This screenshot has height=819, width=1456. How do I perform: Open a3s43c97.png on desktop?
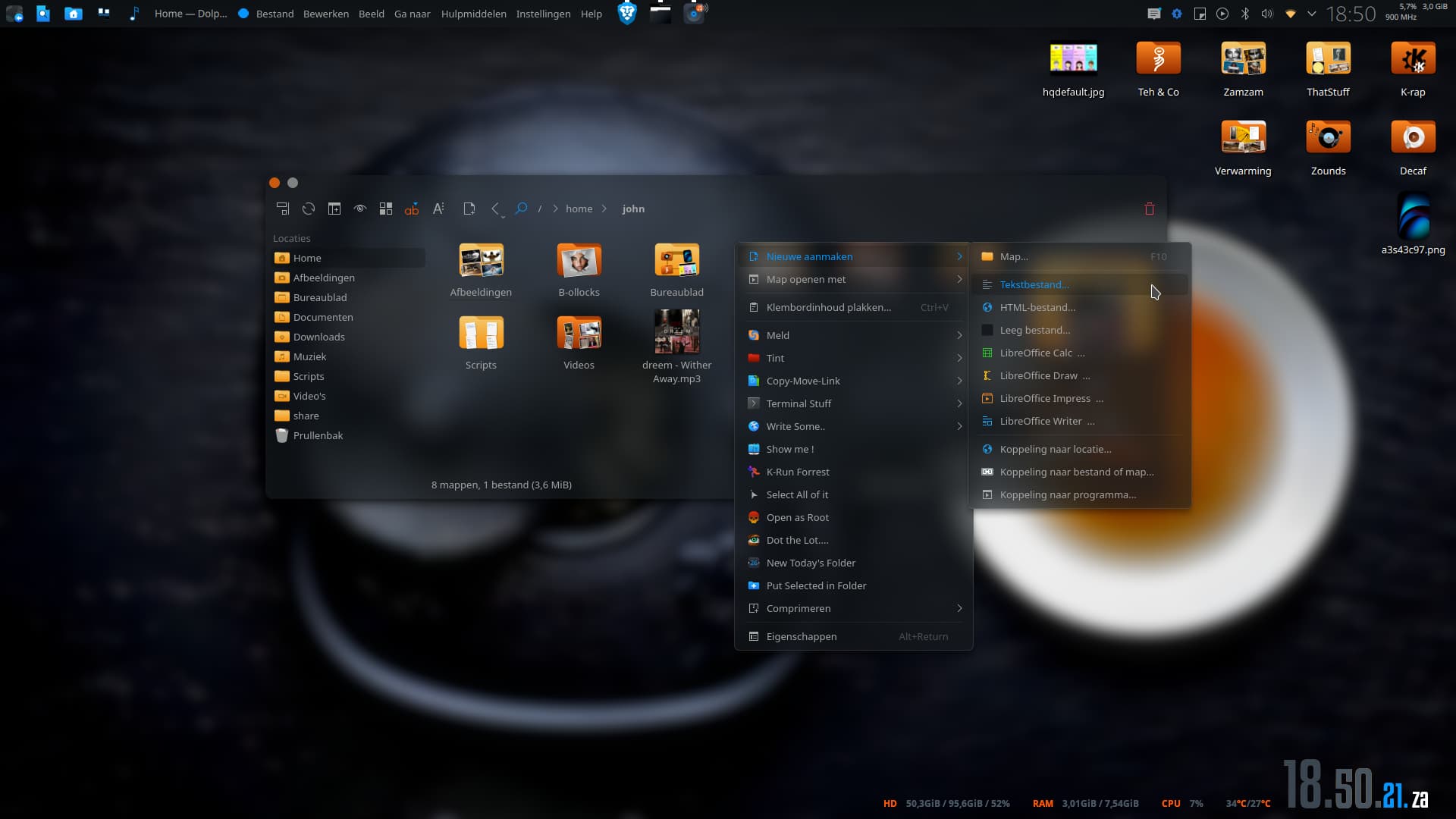[x=1413, y=224]
